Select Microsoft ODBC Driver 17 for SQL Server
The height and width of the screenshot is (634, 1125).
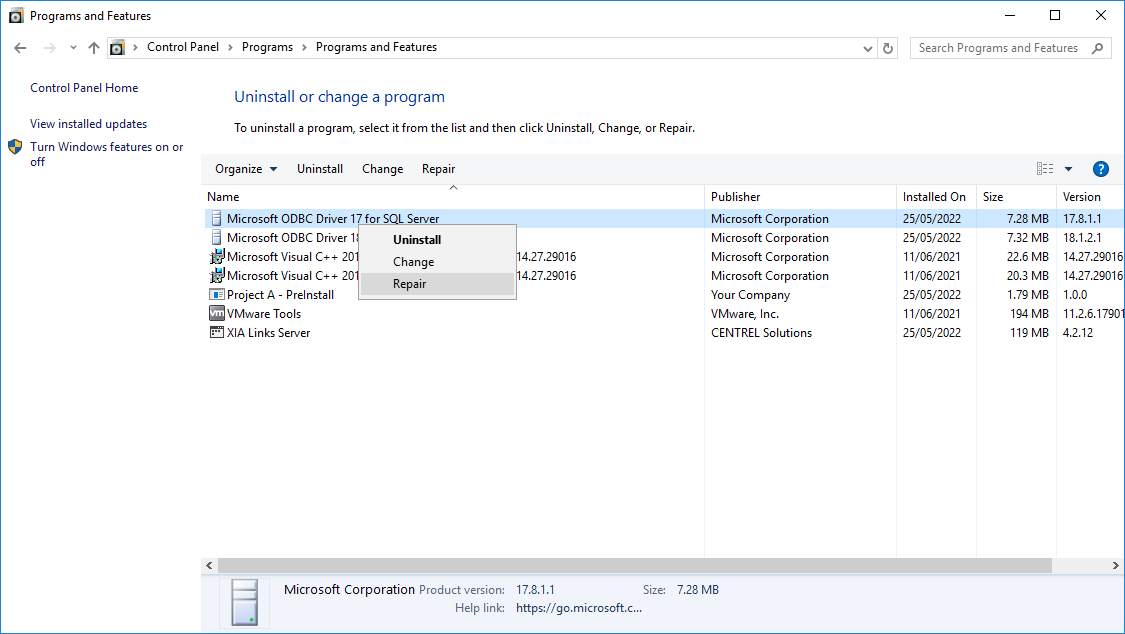coord(333,219)
